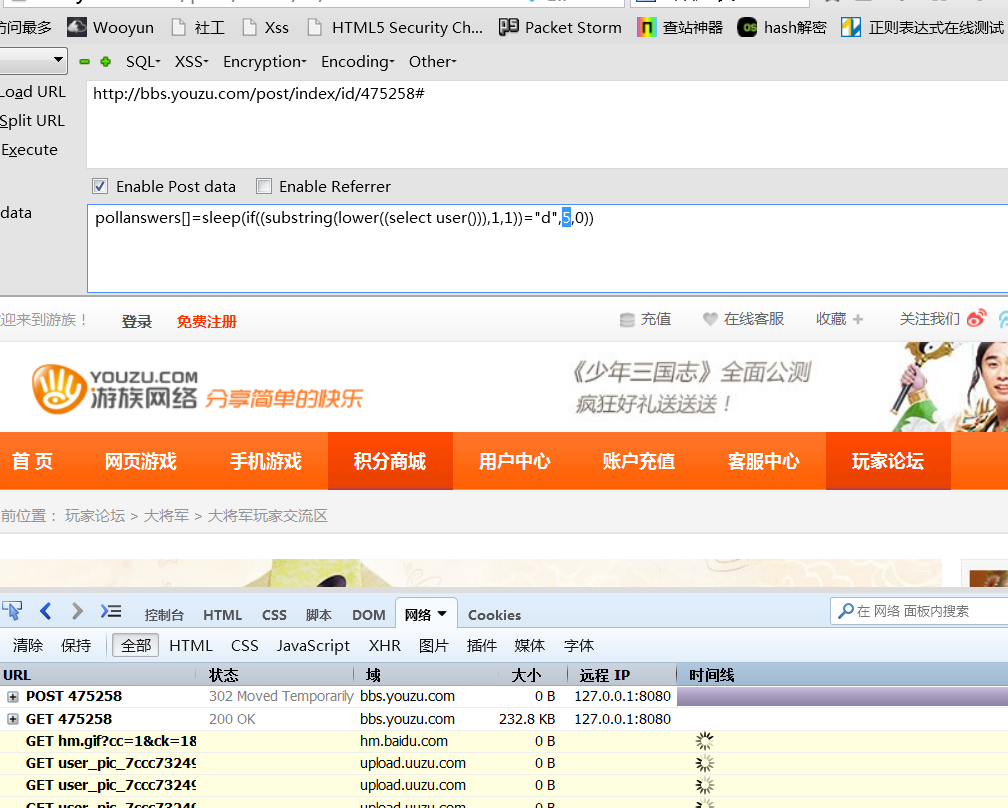Screen dimensions: 1008x808
Task: Open the SQL dropdown menu
Action: click(x=143, y=62)
